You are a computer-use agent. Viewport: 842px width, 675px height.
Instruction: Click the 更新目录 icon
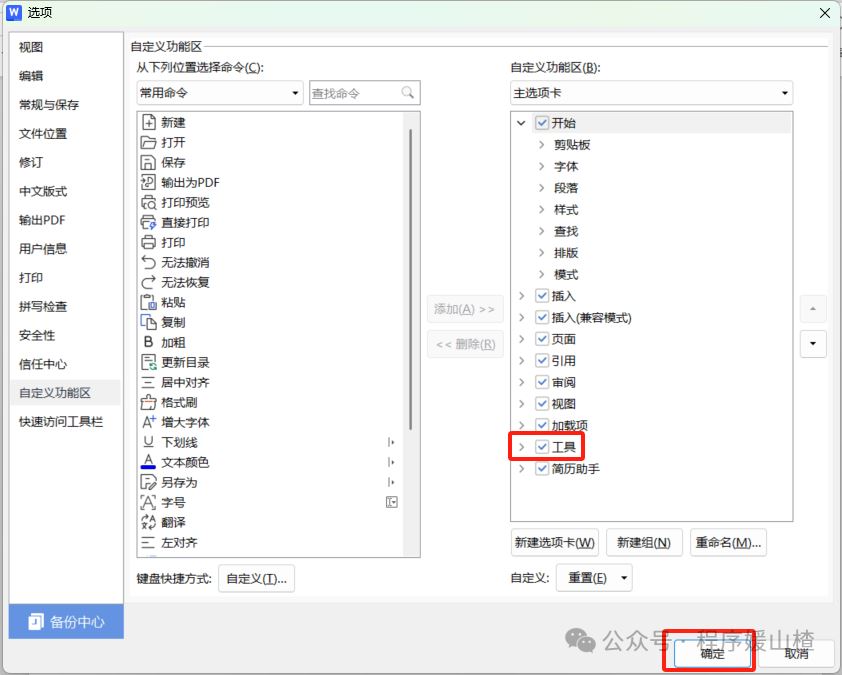148,362
